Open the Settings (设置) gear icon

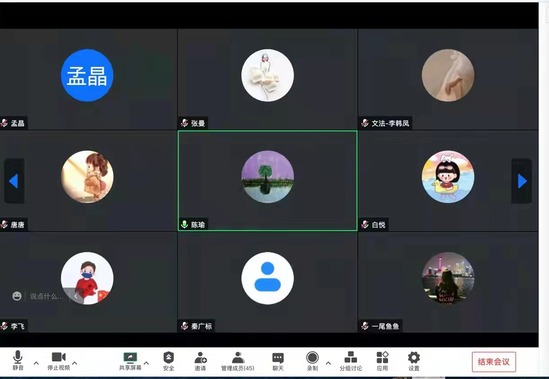(414, 361)
